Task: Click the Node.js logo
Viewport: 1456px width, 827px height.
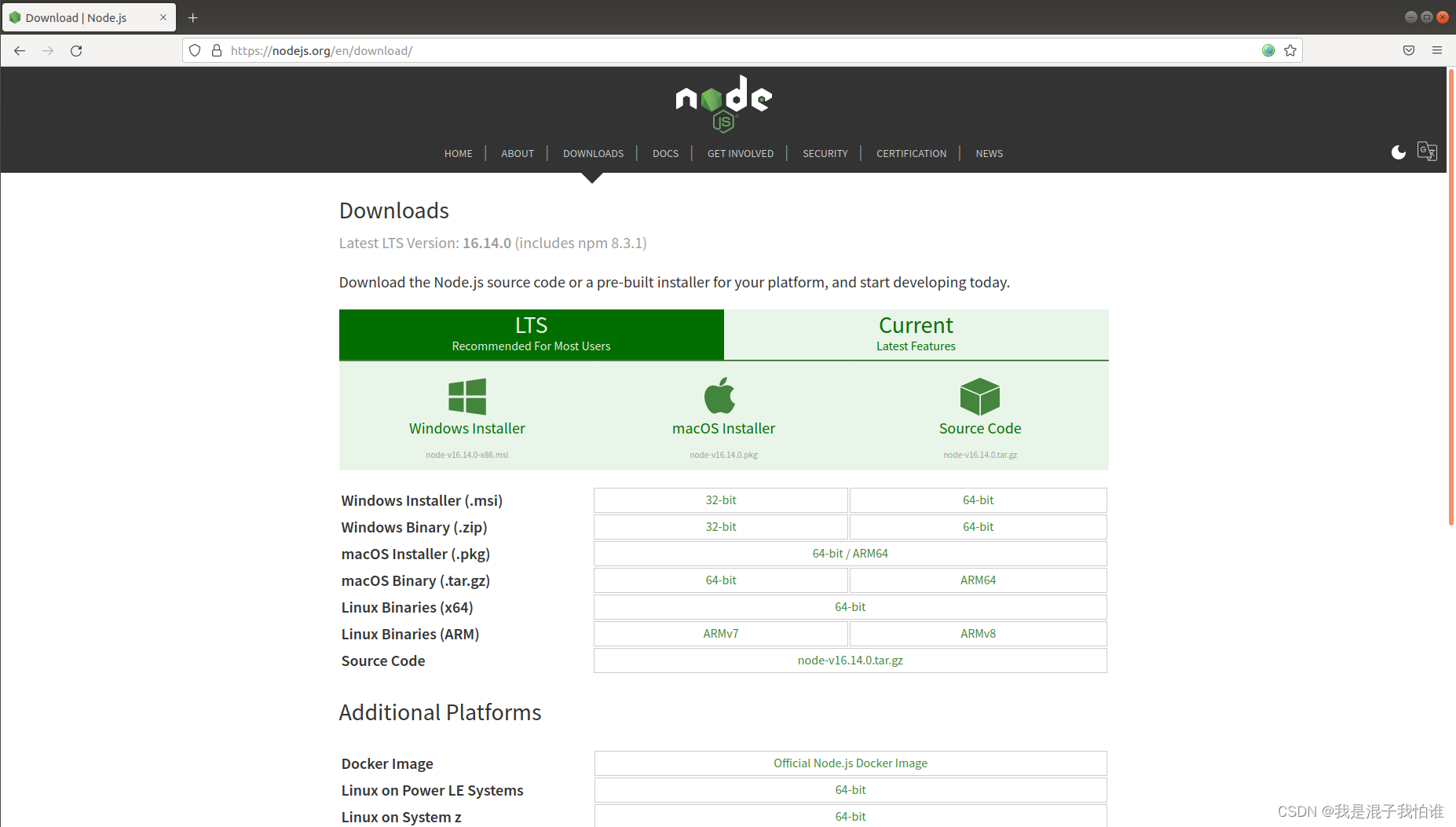Action: [x=724, y=104]
